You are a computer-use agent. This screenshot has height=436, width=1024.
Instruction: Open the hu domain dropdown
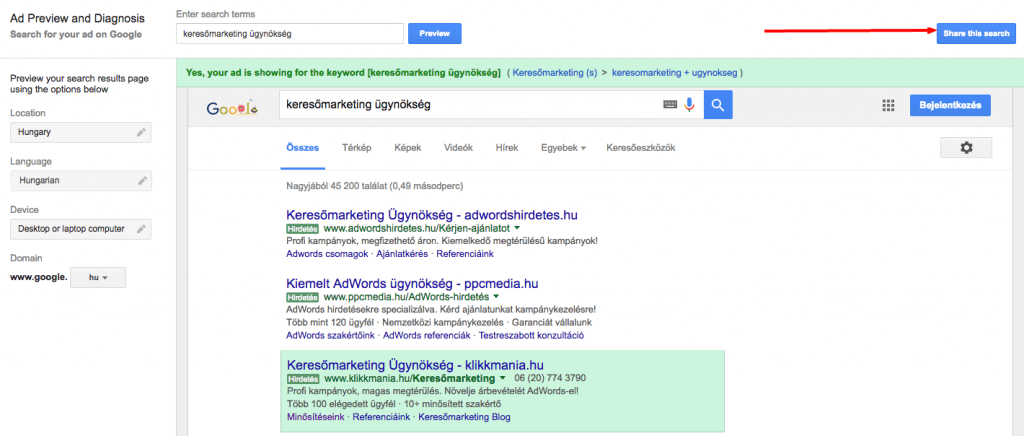point(98,277)
